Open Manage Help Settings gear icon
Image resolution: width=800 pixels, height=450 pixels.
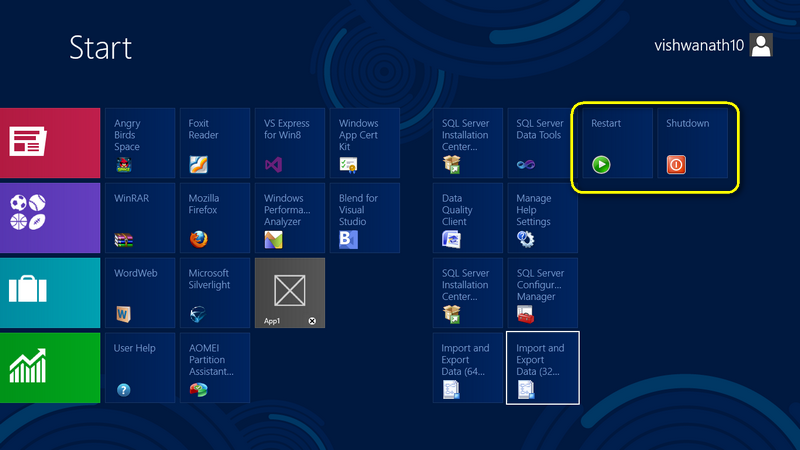[x=526, y=239]
